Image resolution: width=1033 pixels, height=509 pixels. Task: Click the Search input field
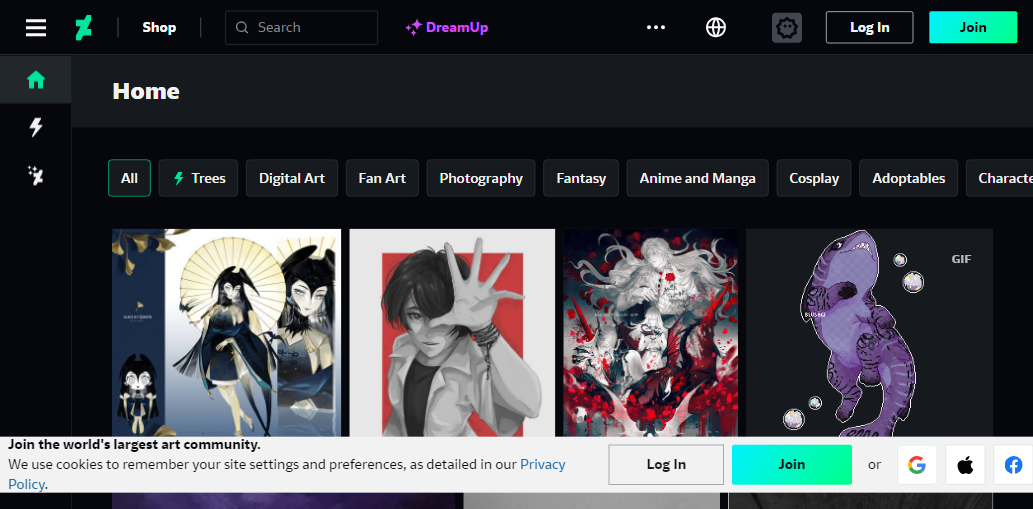pyautogui.click(x=310, y=28)
